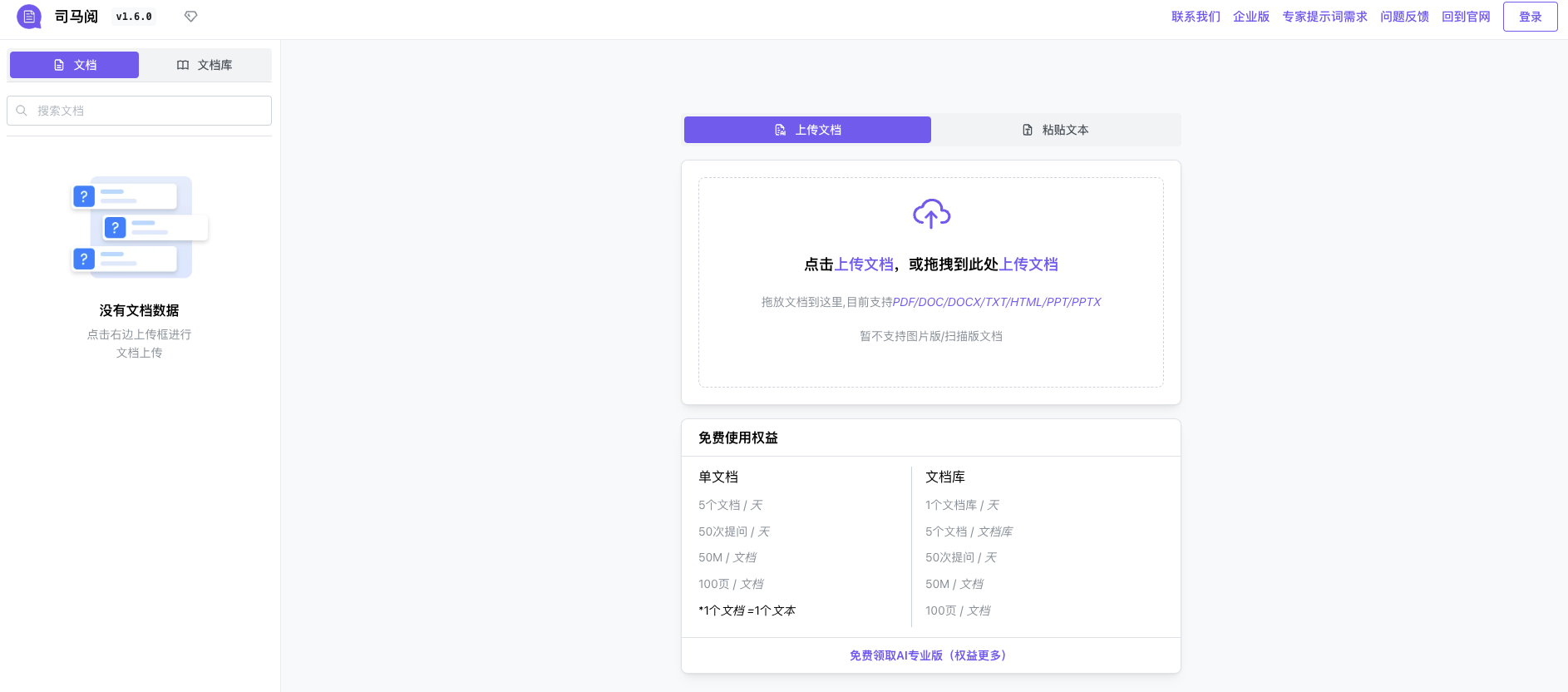Focus the 搜索文档 search field
This screenshot has height=692, width=1568.
click(x=139, y=111)
